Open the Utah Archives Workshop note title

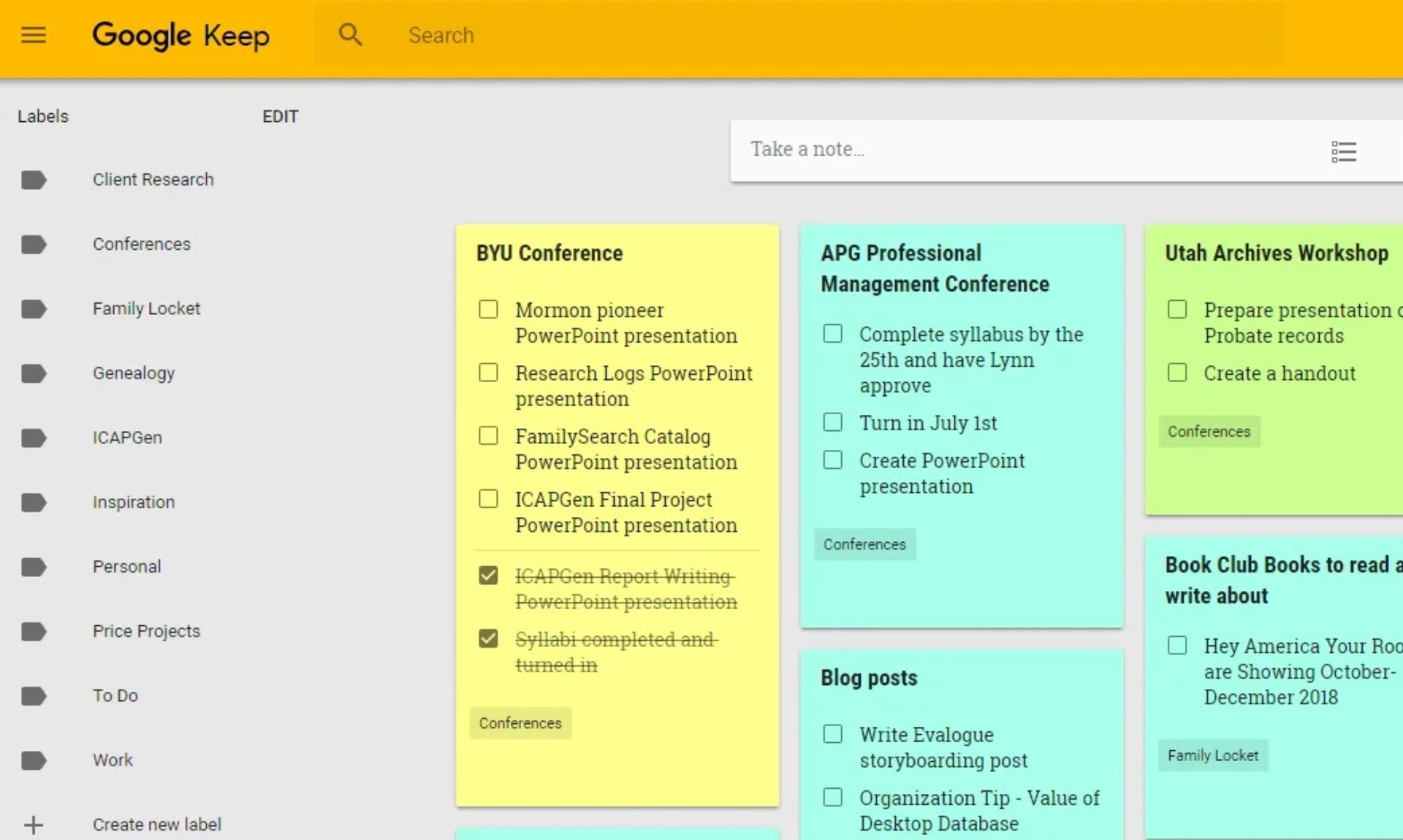tap(1277, 253)
